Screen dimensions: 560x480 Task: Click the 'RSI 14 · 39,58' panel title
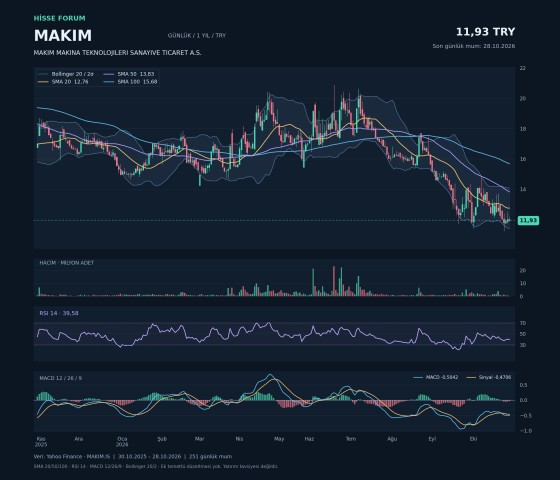point(59,313)
